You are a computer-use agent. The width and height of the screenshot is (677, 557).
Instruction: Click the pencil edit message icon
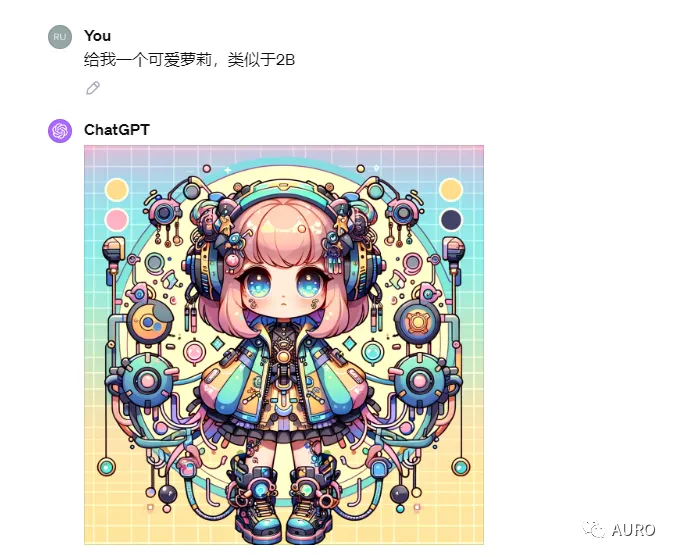pos(93,88)
